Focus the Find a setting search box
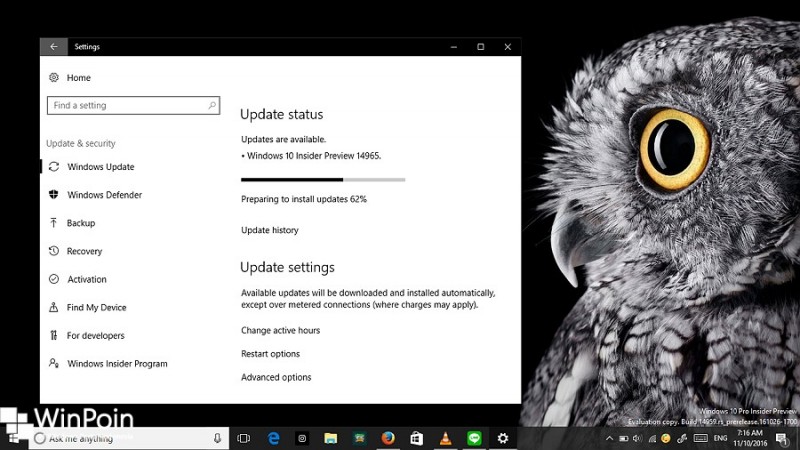The image size is (800, 450). (133, 105)
